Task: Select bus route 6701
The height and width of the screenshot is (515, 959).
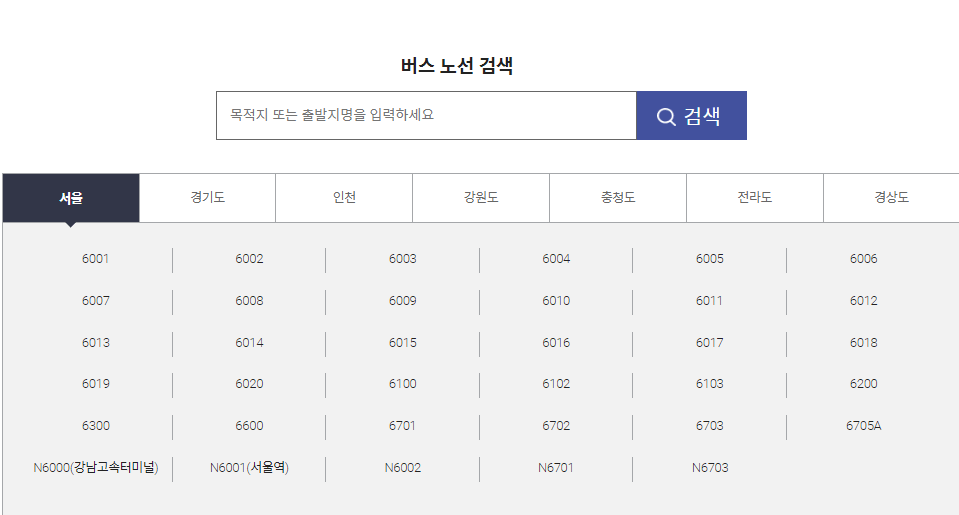Action: 402,426
